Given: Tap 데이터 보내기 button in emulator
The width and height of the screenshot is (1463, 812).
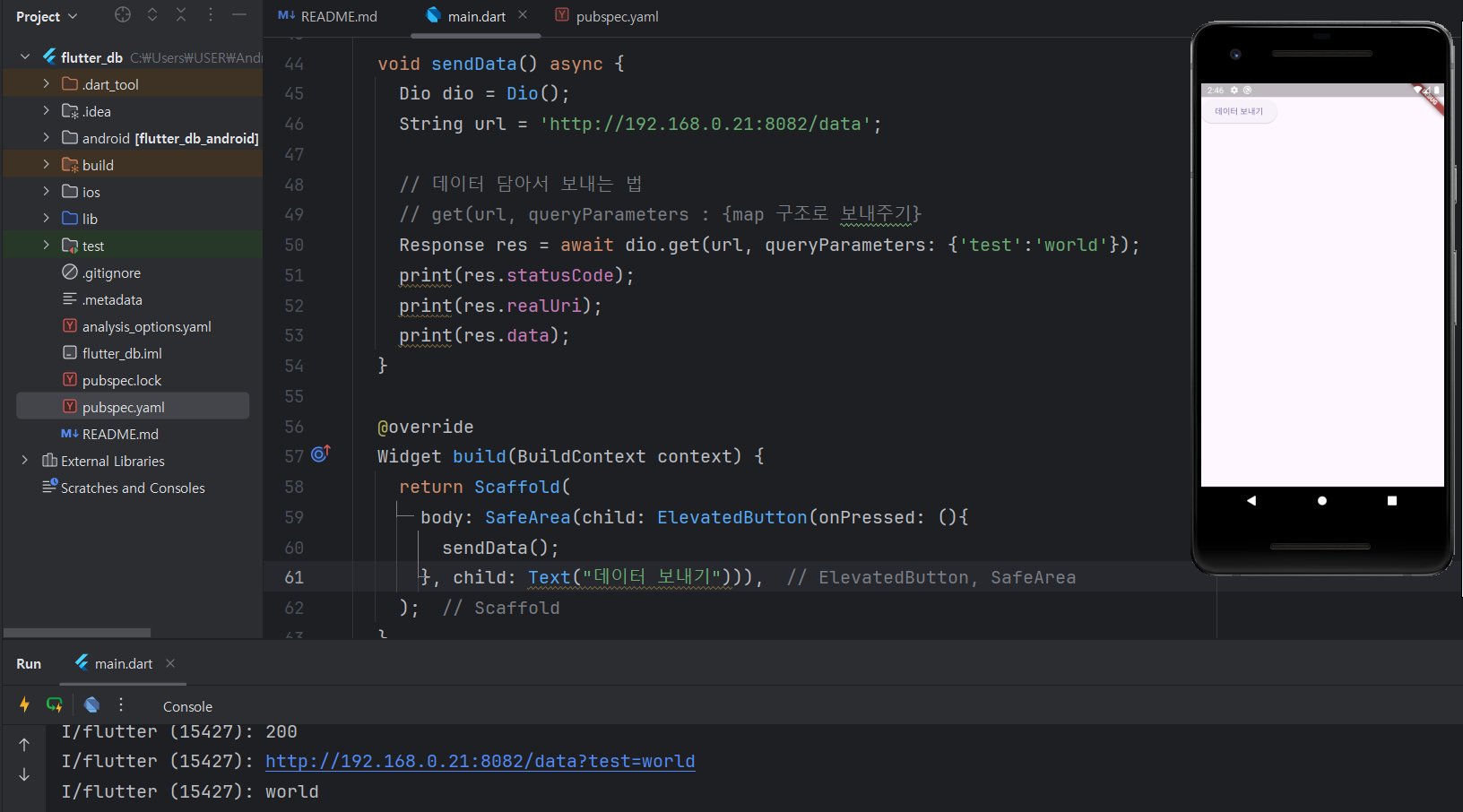Looking at the screenshot, I should point(1239,111).
